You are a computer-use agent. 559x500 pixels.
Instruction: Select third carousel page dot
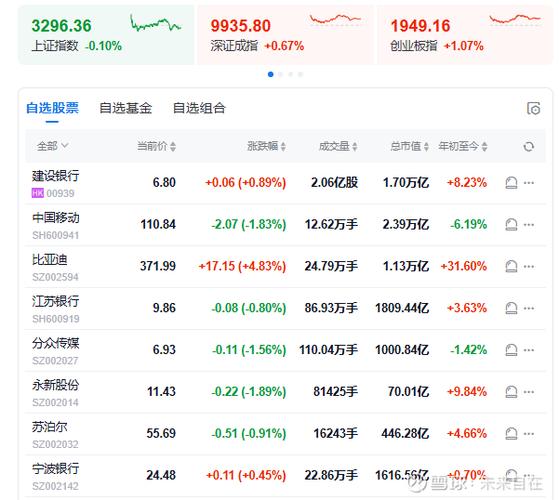(291, 74)
